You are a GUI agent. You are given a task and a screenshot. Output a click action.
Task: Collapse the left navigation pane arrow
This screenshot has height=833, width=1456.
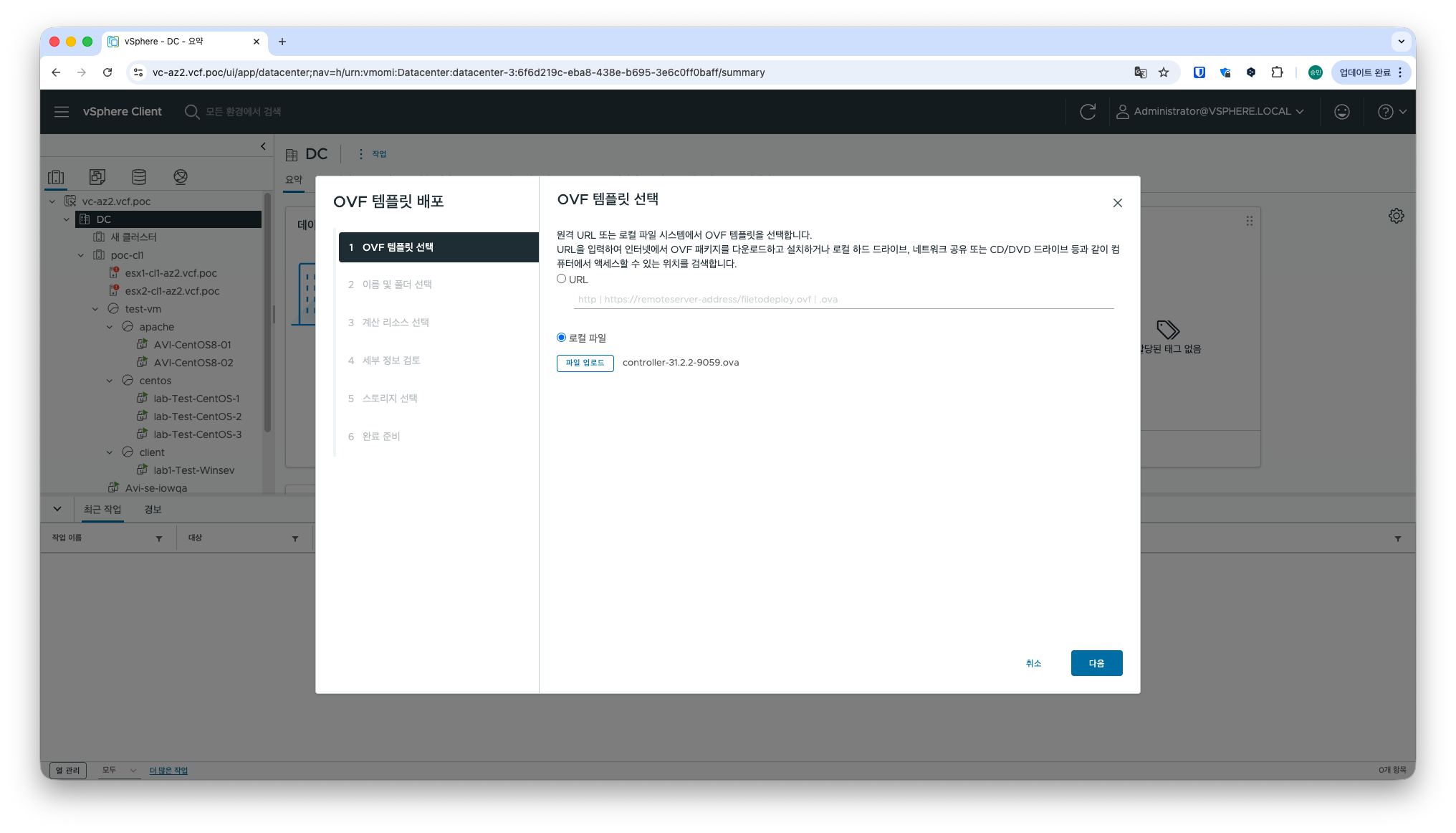pyautogui.click(x=263, y=146)
